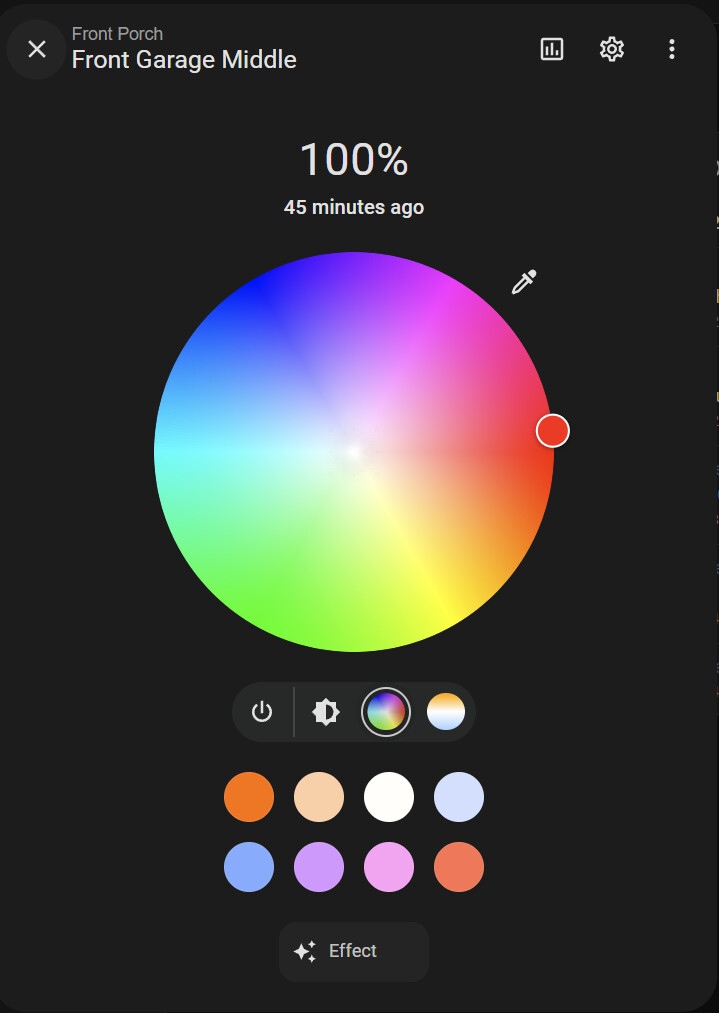Select the white center of color wheel

click(x=354, y=452)
